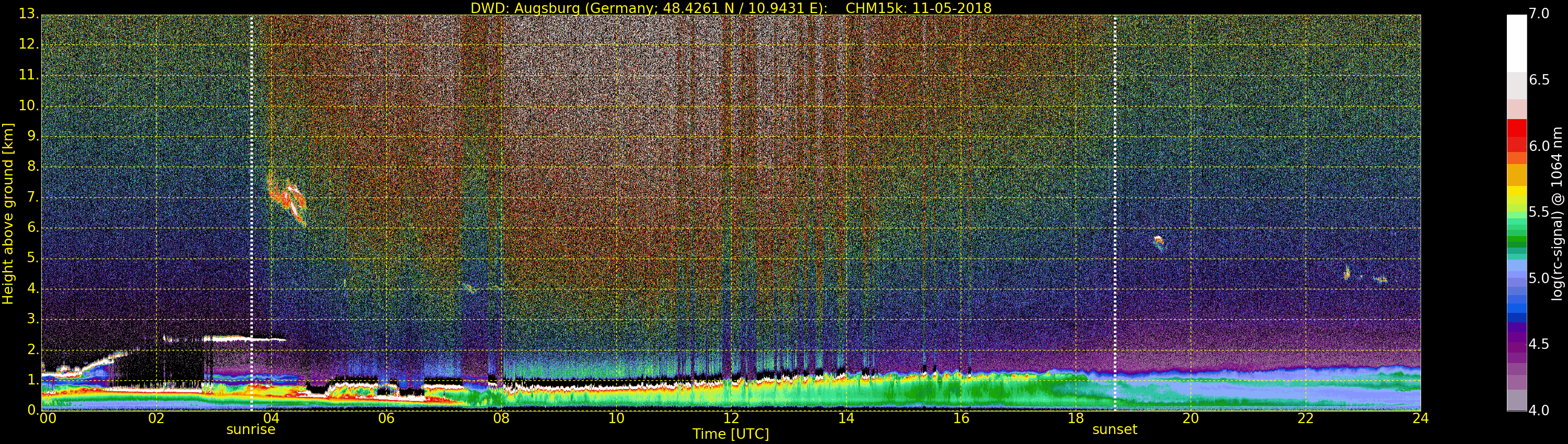Click the height tick label 3
1568x444 pixels.
click(33, 319)
